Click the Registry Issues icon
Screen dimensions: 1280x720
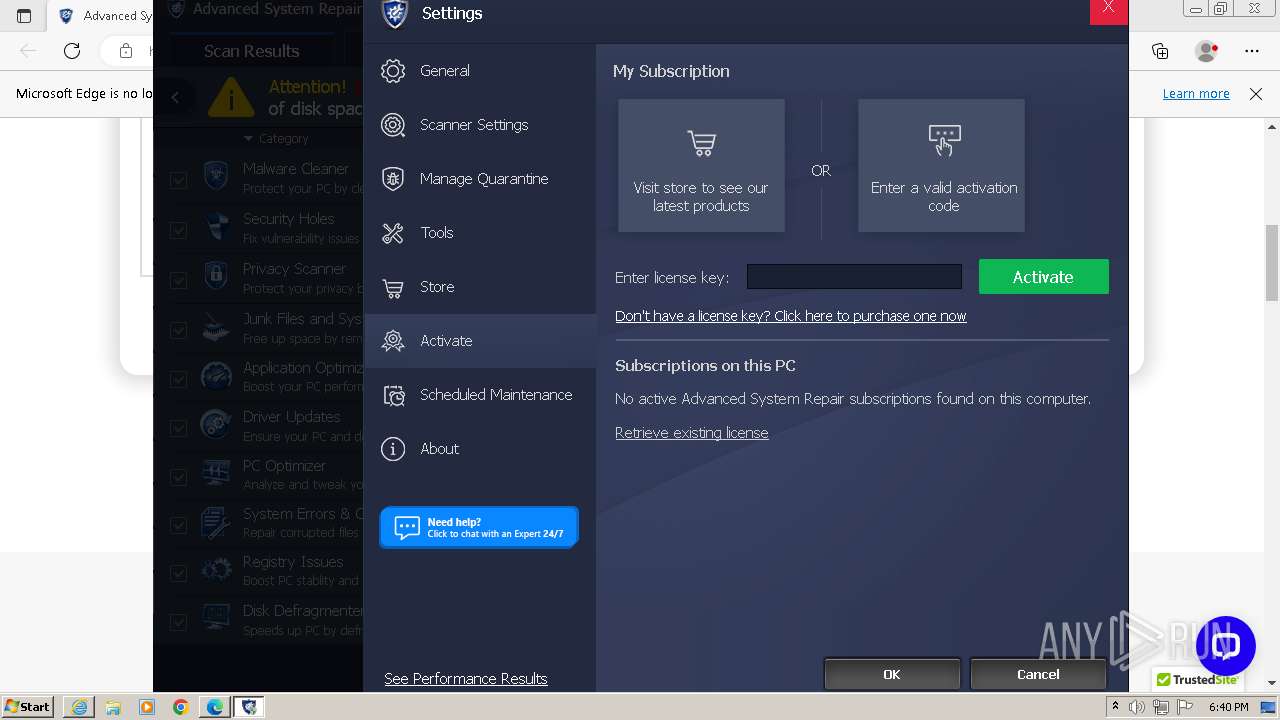(216, 570)
